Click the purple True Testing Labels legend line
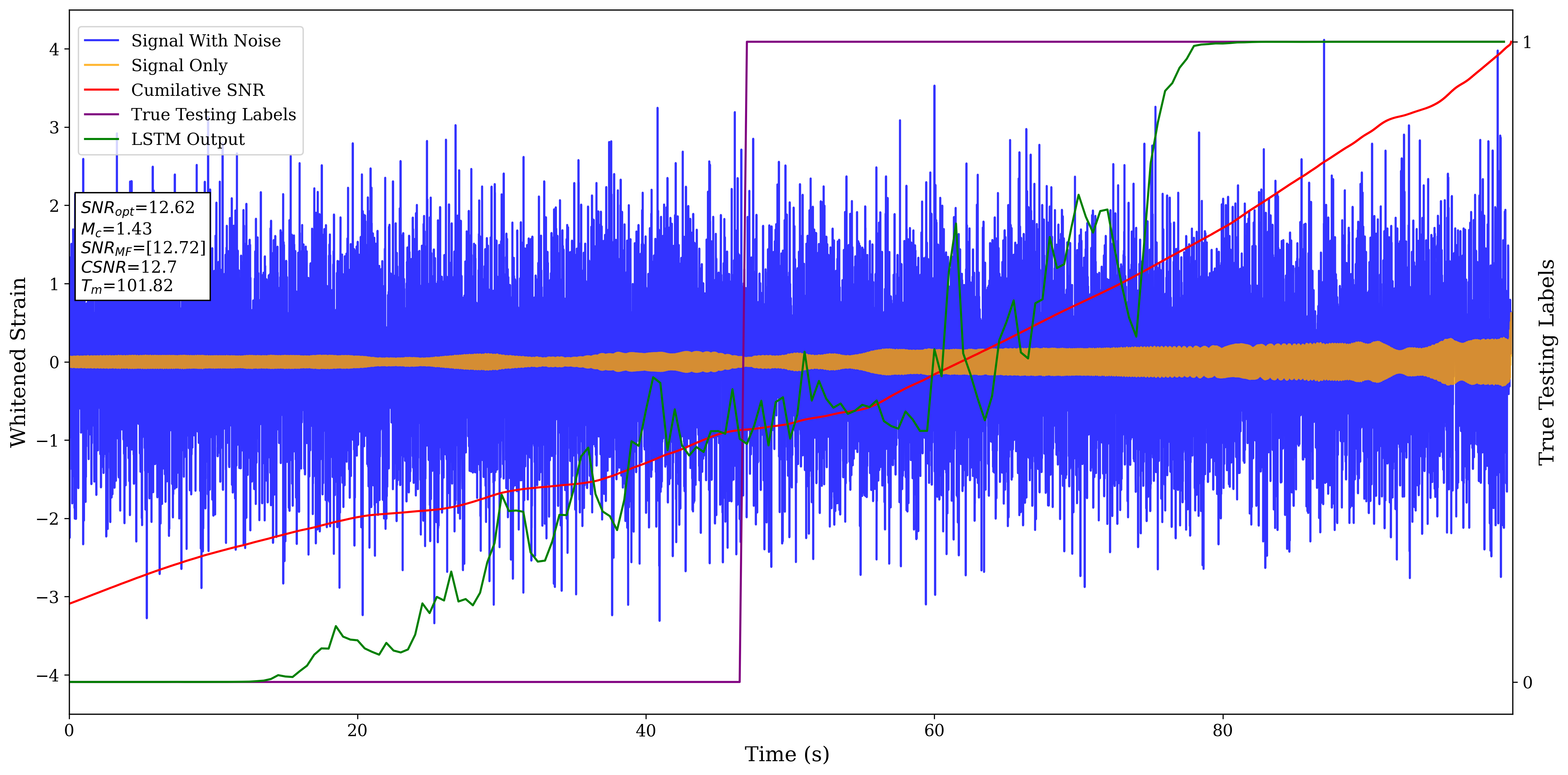 click(102, 114)
